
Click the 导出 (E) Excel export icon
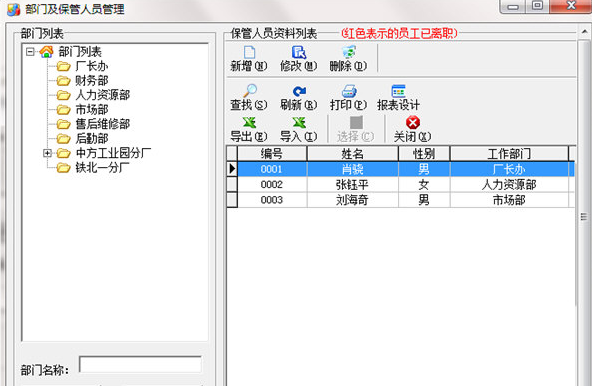point(249,122)
